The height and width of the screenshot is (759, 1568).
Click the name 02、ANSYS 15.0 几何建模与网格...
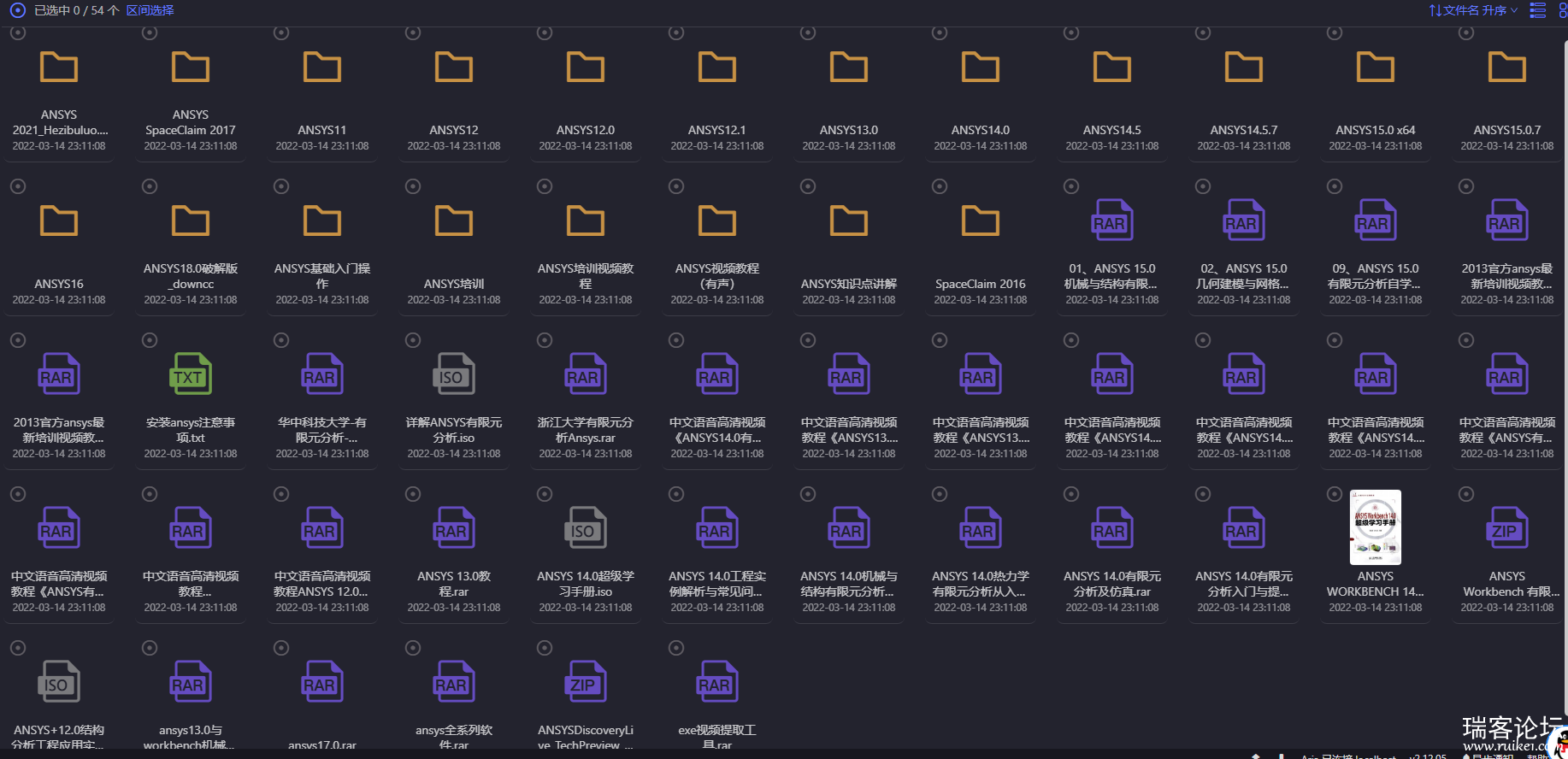(x=1244, y=276)
